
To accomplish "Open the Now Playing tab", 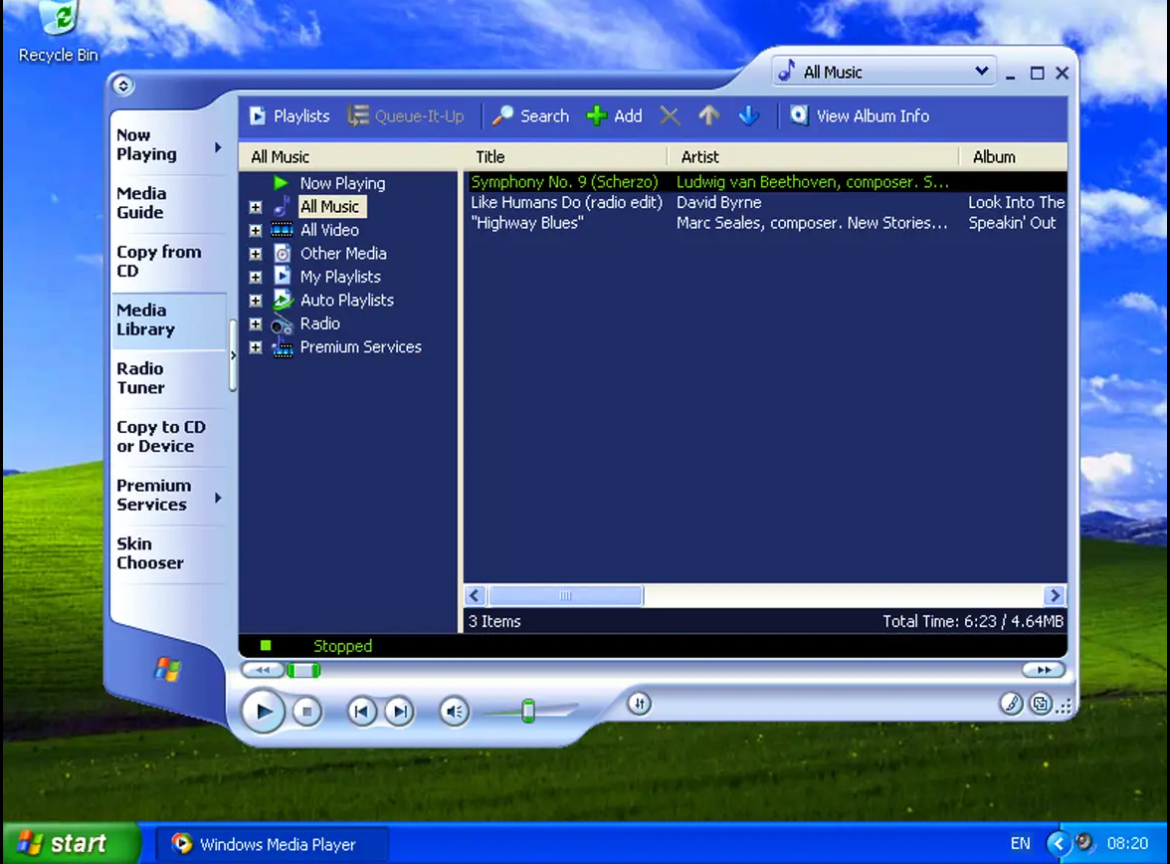I will (167, 145).
